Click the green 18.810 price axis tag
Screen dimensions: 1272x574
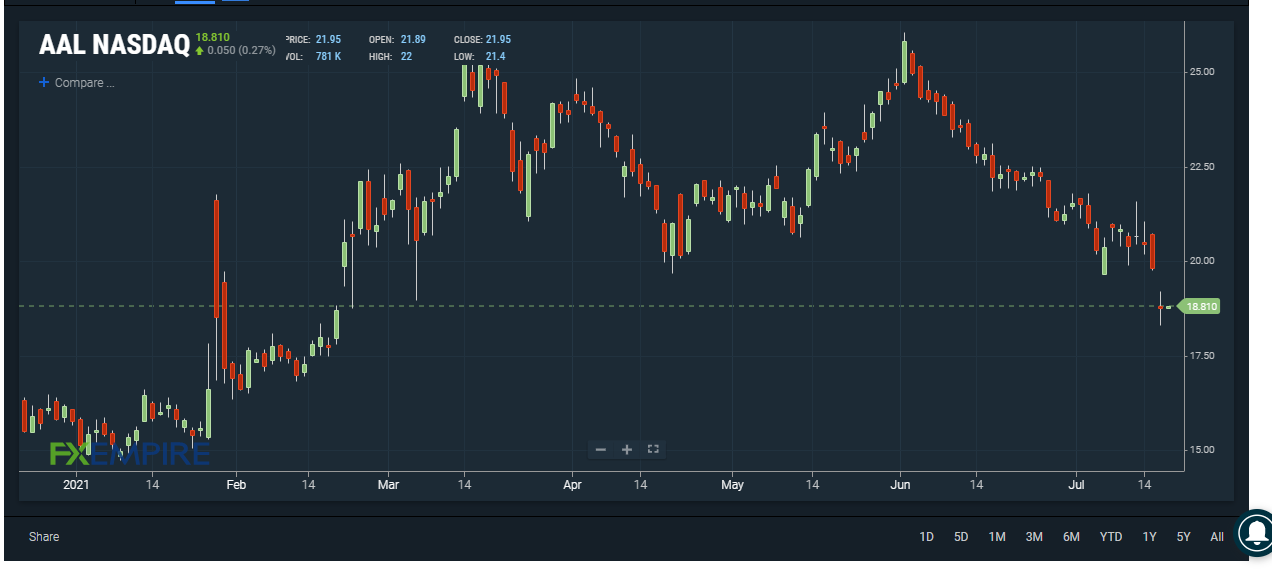click(x=1200, y=306)
